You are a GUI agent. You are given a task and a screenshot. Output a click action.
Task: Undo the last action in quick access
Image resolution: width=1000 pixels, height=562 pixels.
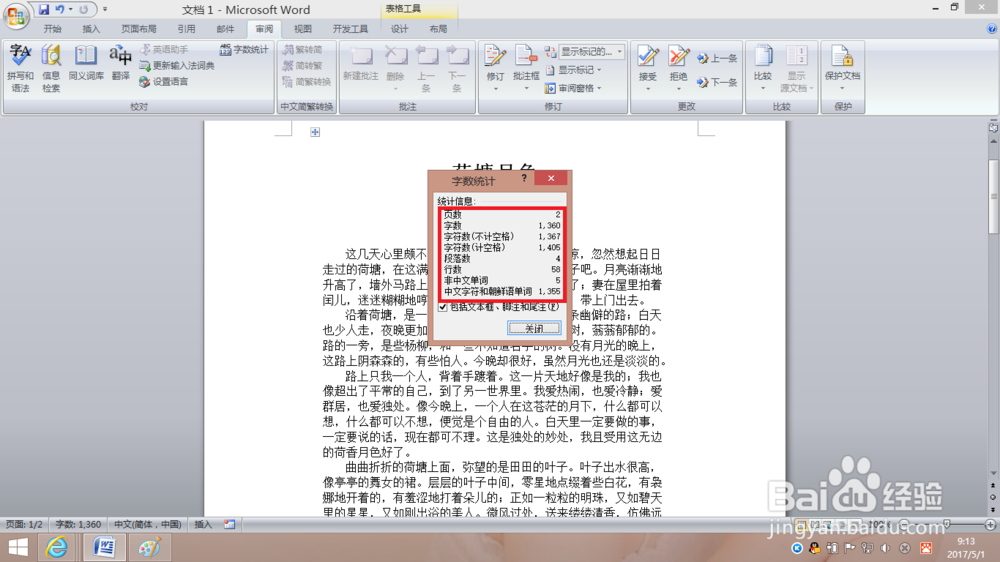tap(59, 10)
